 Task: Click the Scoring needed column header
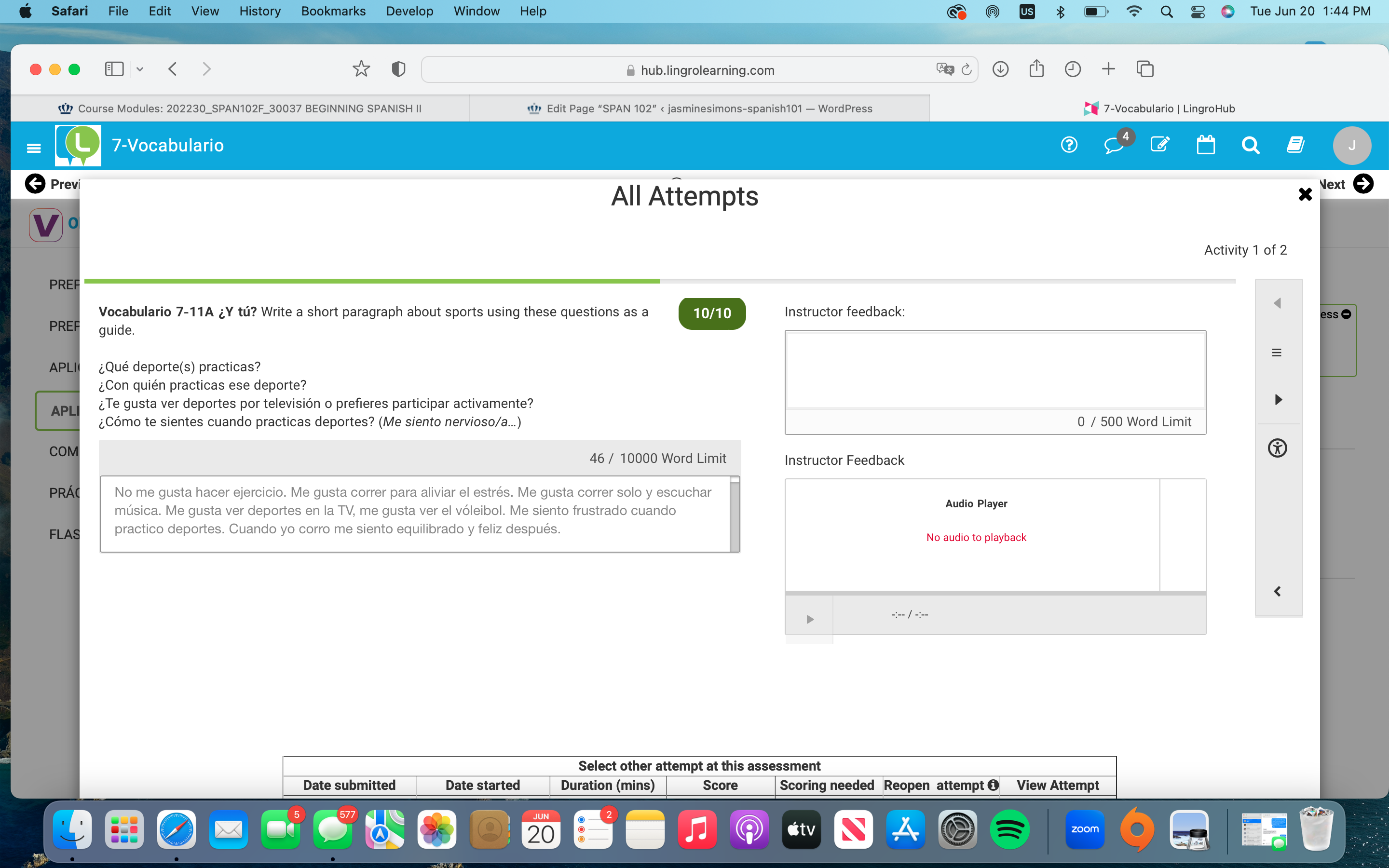click(827, 785)
